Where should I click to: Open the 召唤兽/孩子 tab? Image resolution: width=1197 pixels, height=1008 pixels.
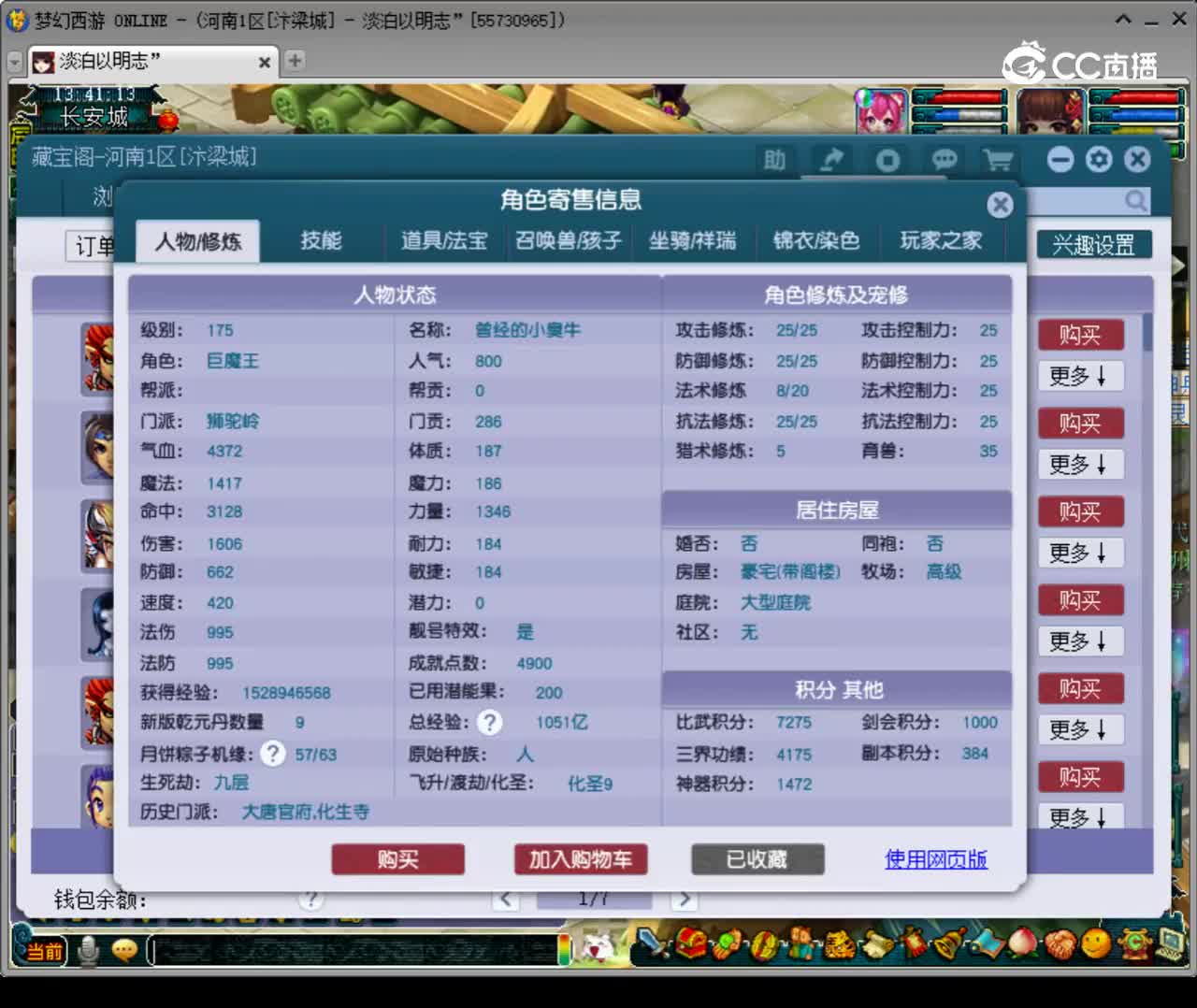(x=569, y=240)
